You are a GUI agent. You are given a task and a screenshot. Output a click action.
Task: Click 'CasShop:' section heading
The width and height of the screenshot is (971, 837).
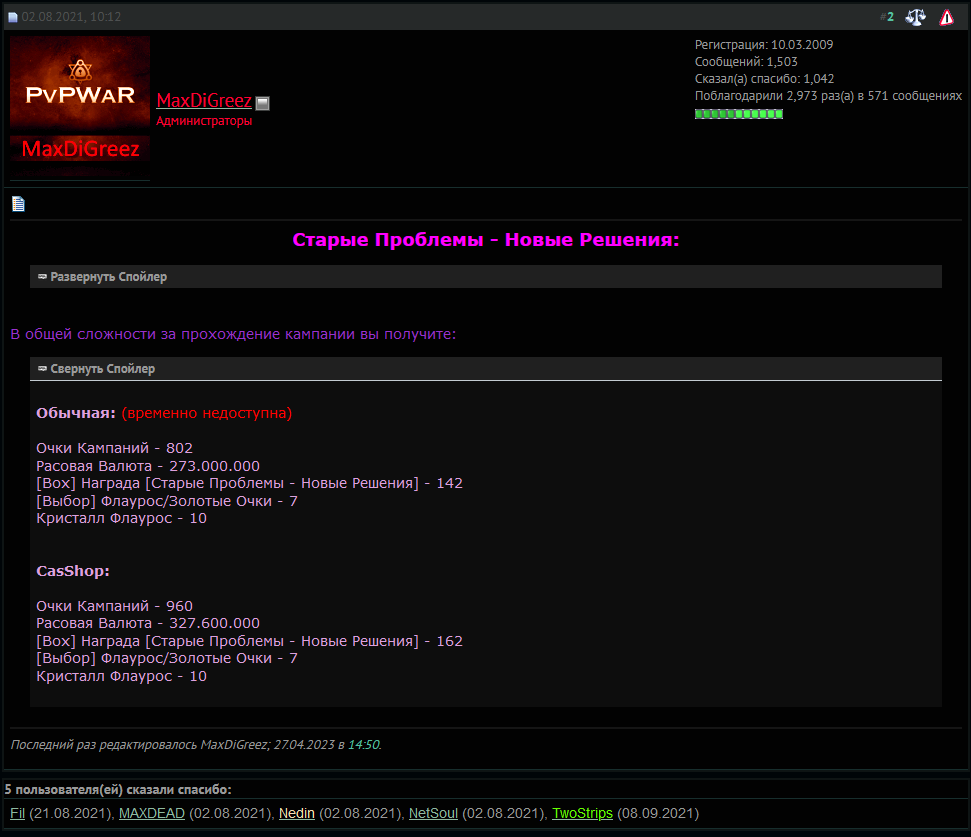coord(72,571)
